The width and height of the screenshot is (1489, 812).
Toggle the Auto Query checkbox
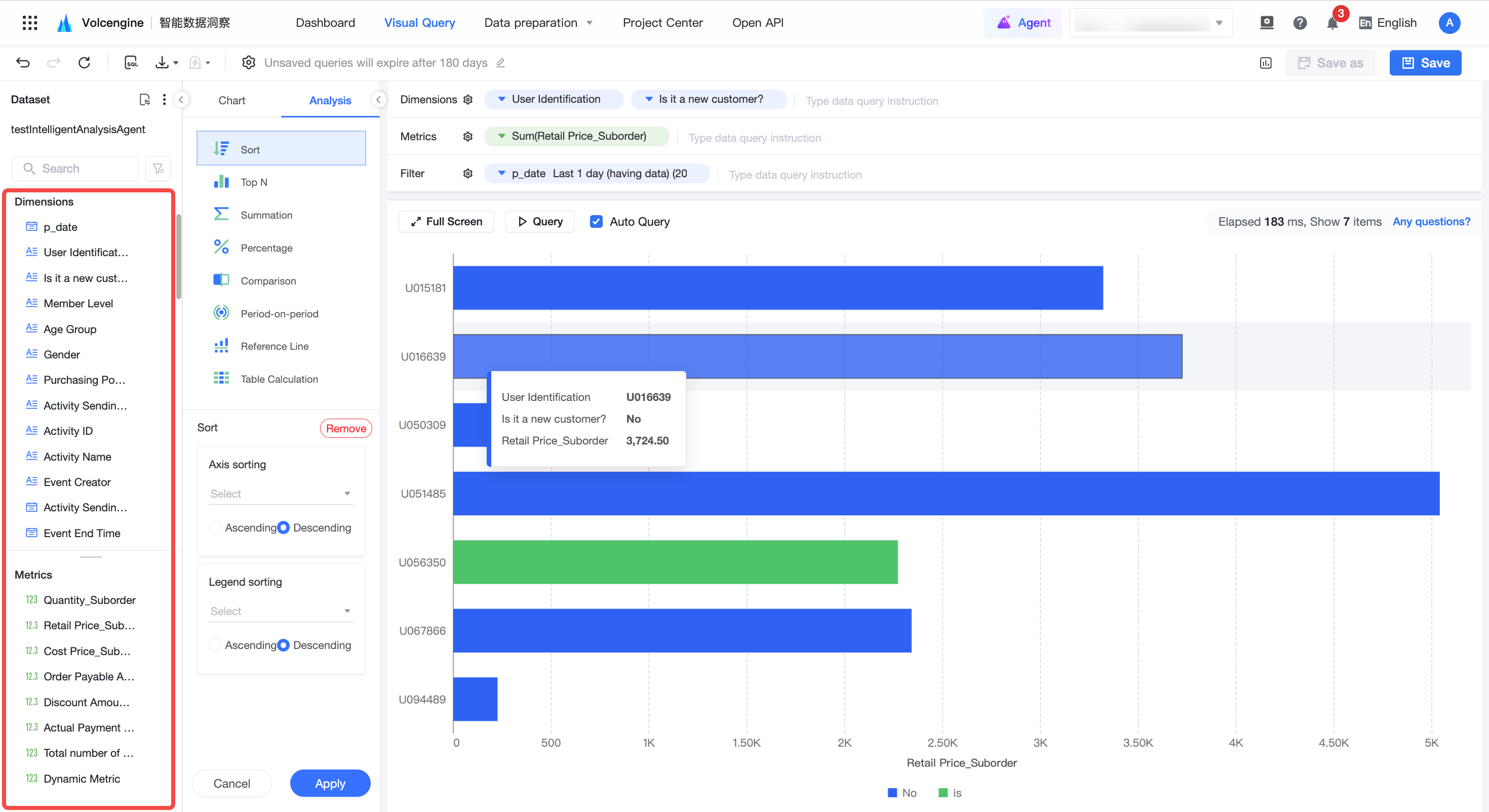596,221
